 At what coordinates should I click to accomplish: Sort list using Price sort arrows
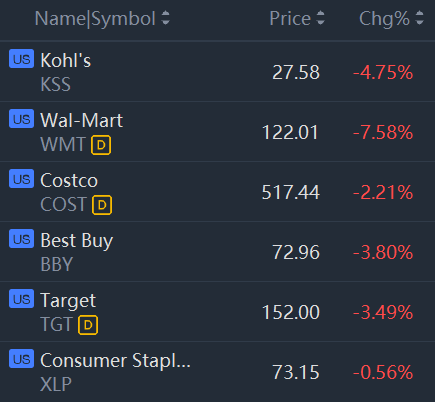coord(320,18)
